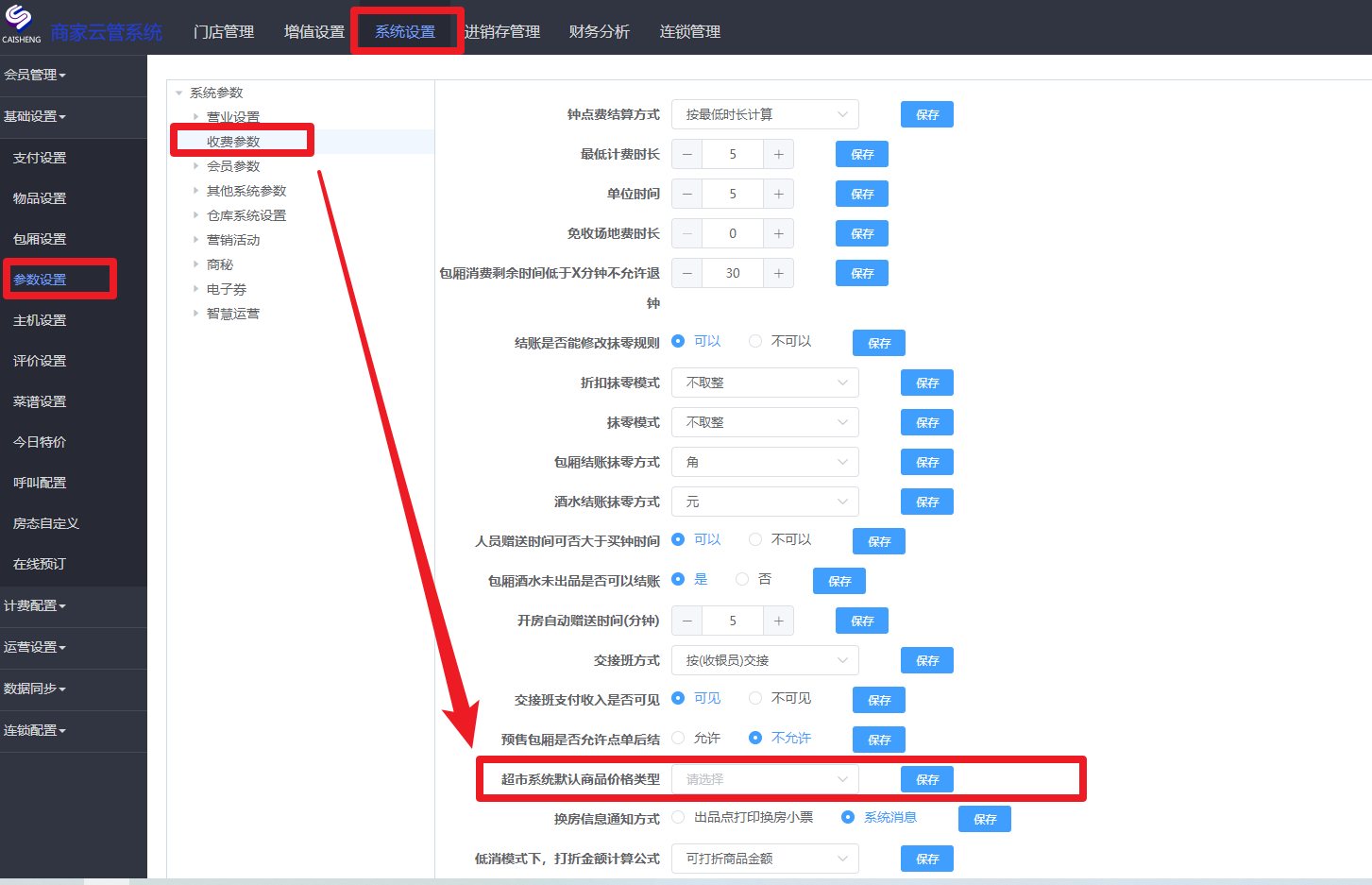Open 包厢结账抹零方式 dropdown showing 角
This screenshot has width=1372, height=885.
point(765,462)
